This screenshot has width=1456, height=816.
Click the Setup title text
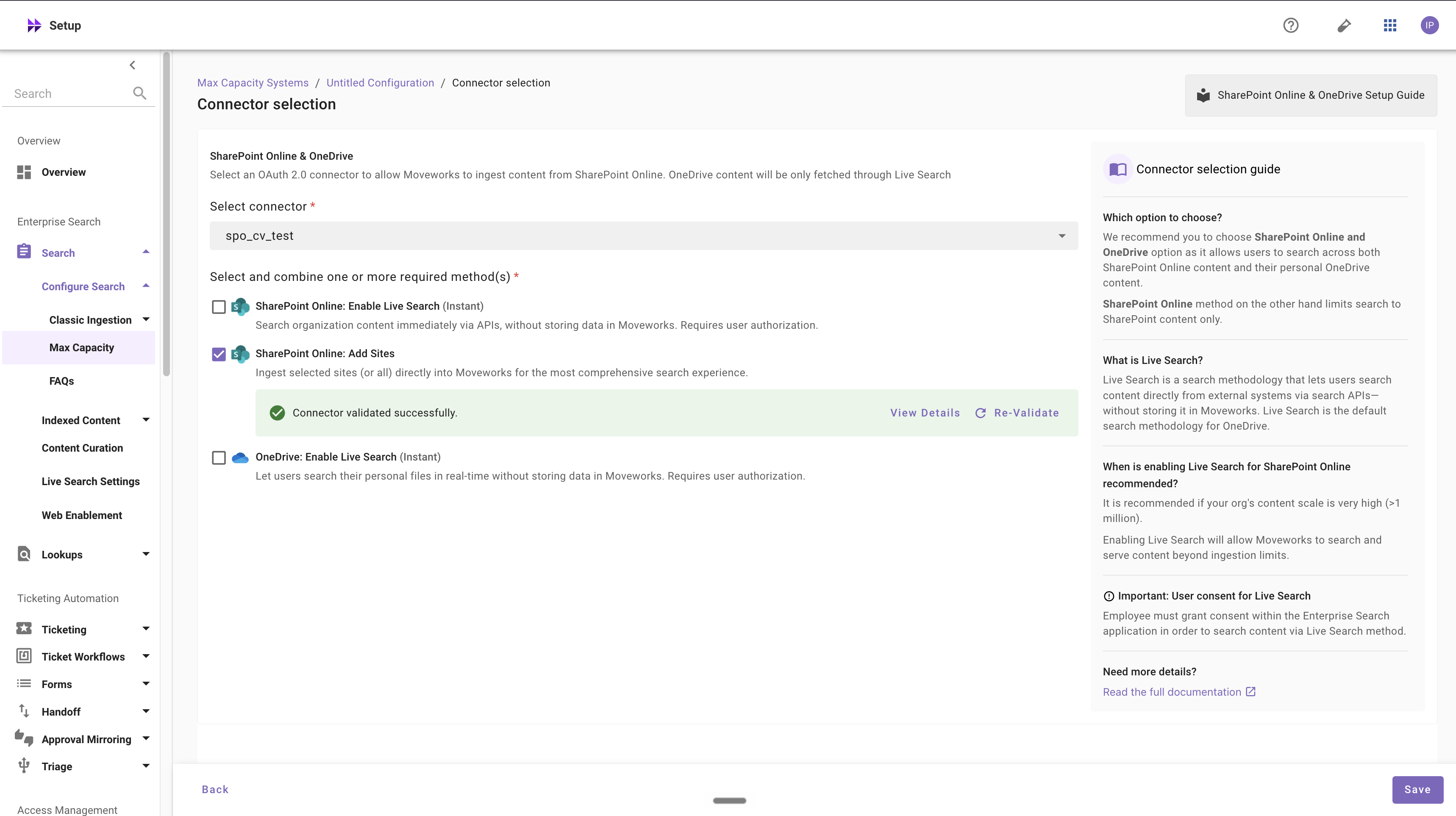pyautogui.click(x=65, y=25)
